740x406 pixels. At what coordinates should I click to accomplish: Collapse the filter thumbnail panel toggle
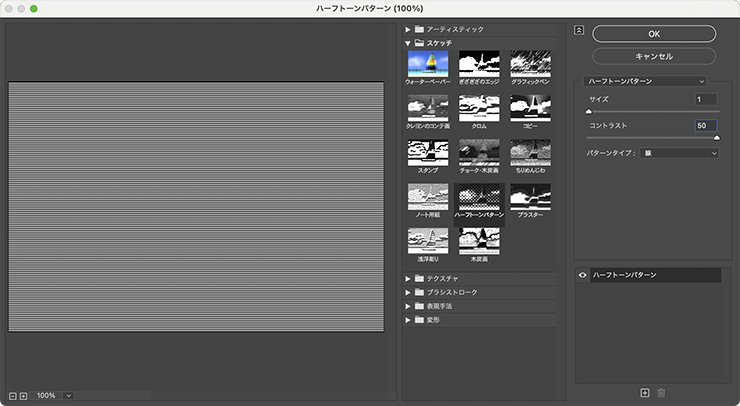pyautogui.click(x=579, y=30)
